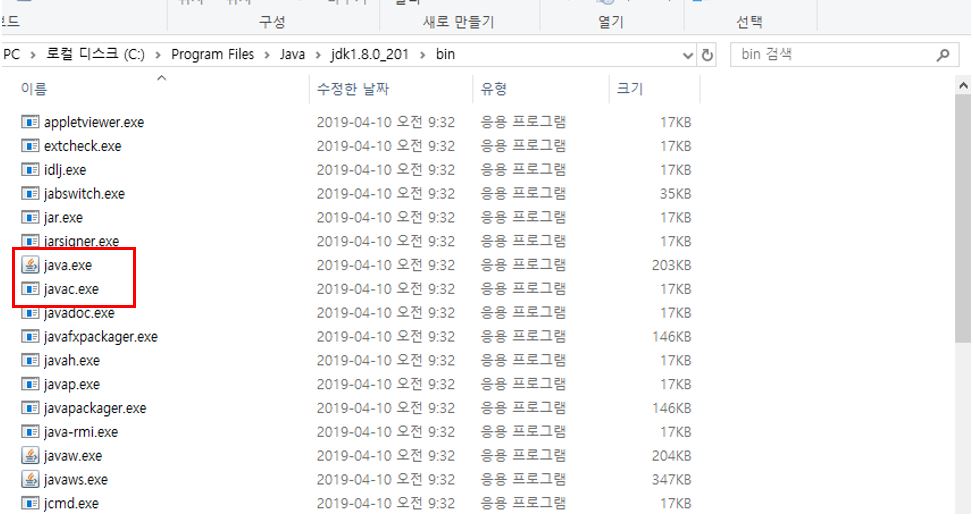Click the 203KB size of java.exe
This screenshot has height=521, width=973.
tap(671, 265)
